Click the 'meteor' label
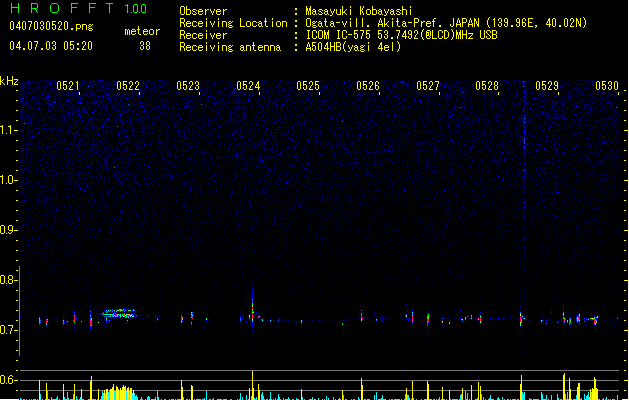 tap(142, 31)
